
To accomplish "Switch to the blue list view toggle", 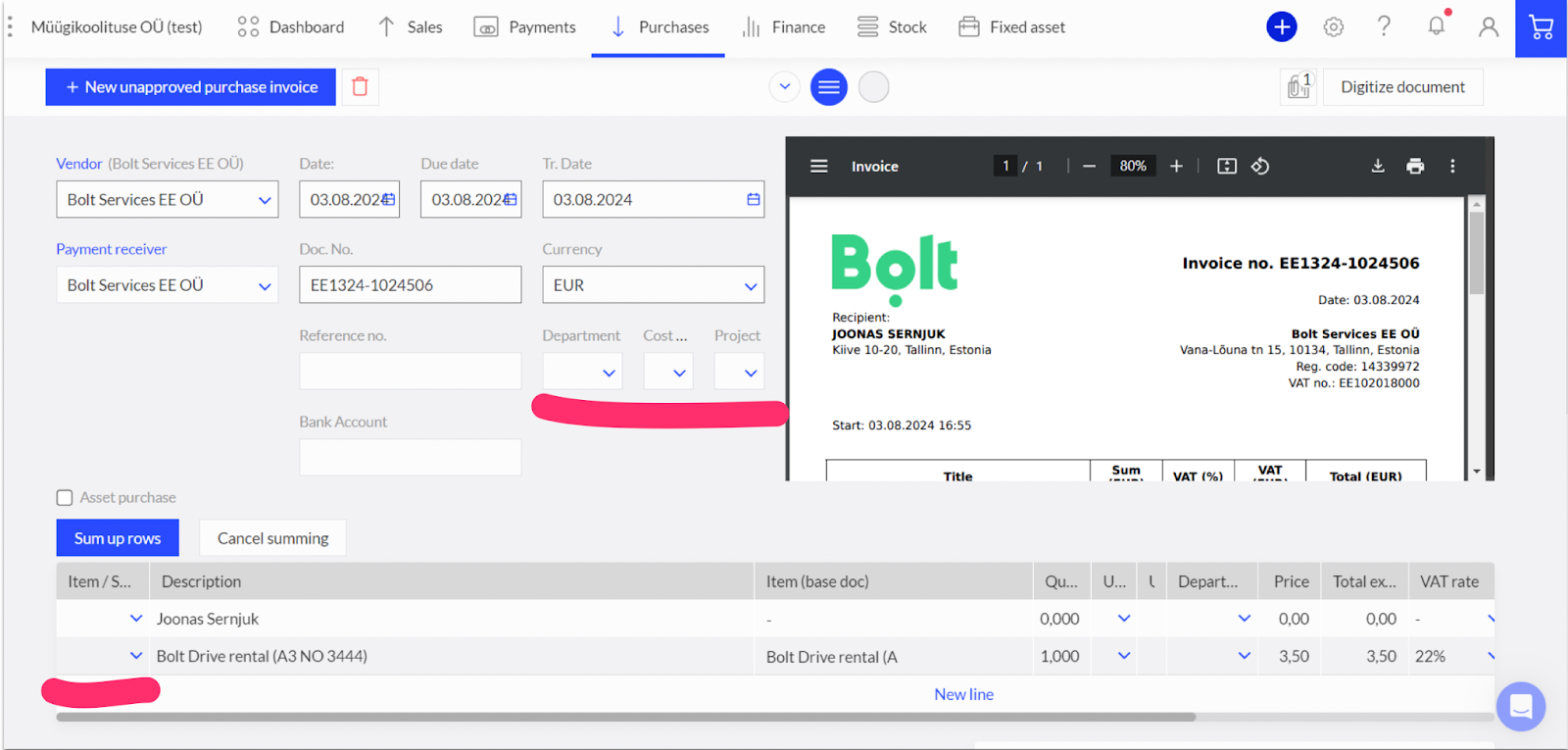I will coord(828,87).
